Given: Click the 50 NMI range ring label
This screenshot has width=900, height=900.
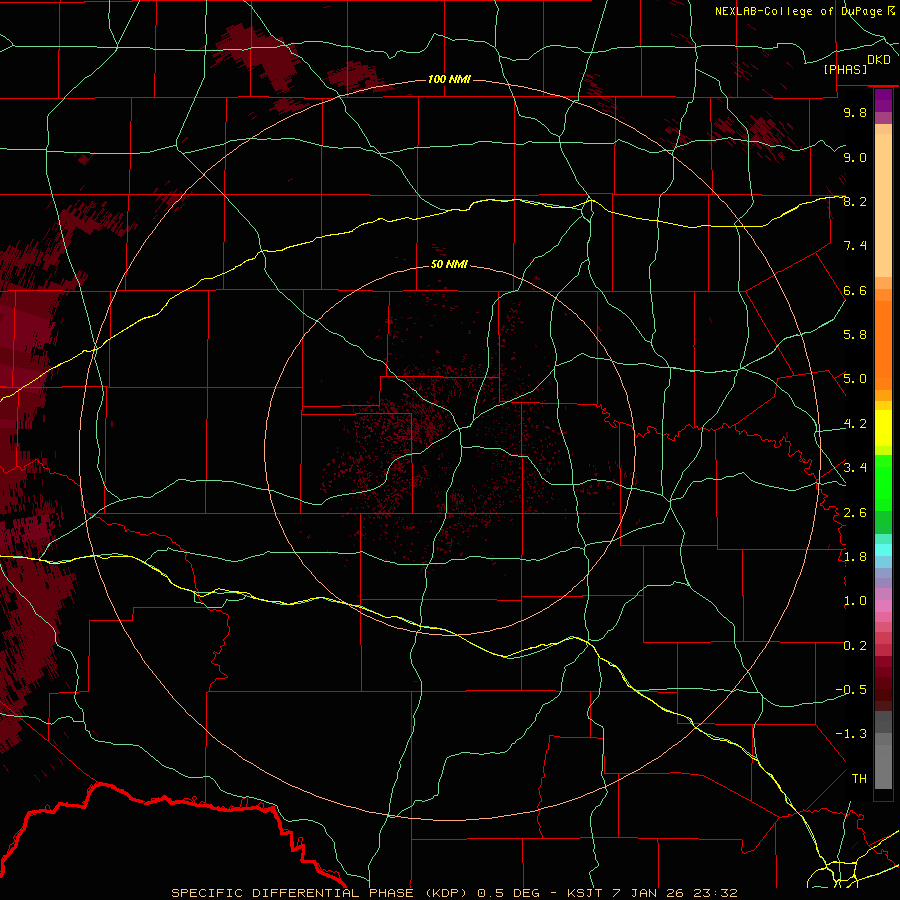Looking at the screenshot, I should click(x=449, y=264).
